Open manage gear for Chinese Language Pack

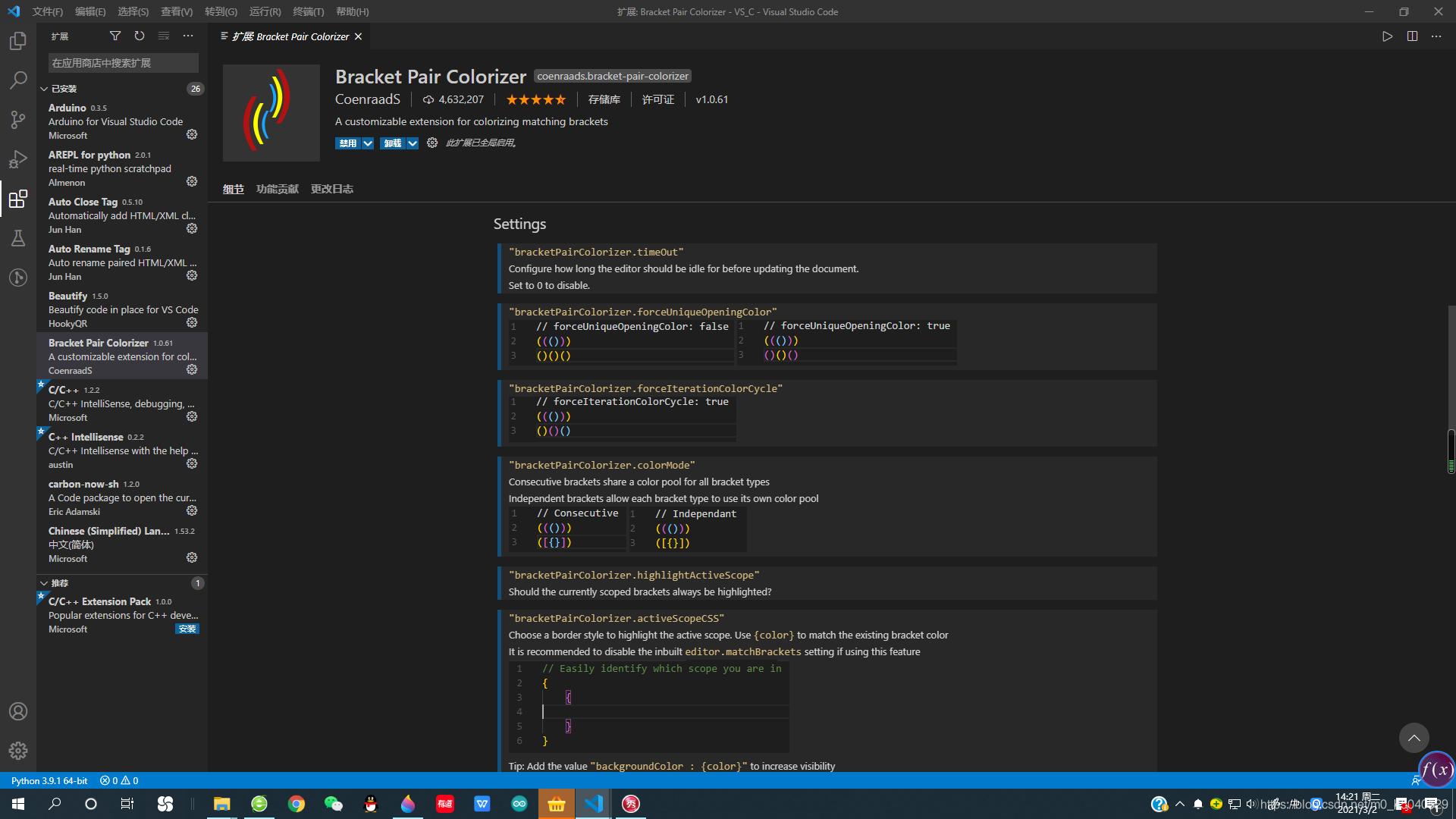(x=192, y=557)
